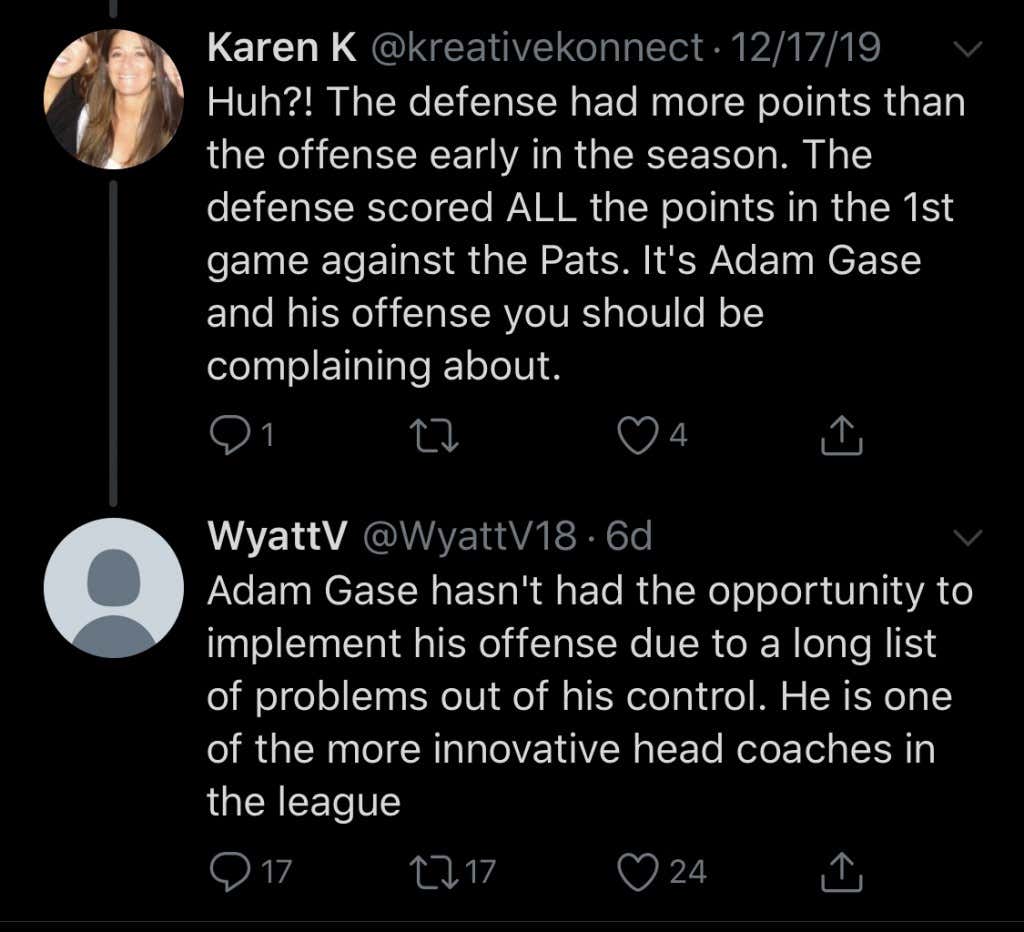The height and width of the screenshot is (932, 1024).
Task: Retweet Karen K's tweet
Action: click(437, 436)
